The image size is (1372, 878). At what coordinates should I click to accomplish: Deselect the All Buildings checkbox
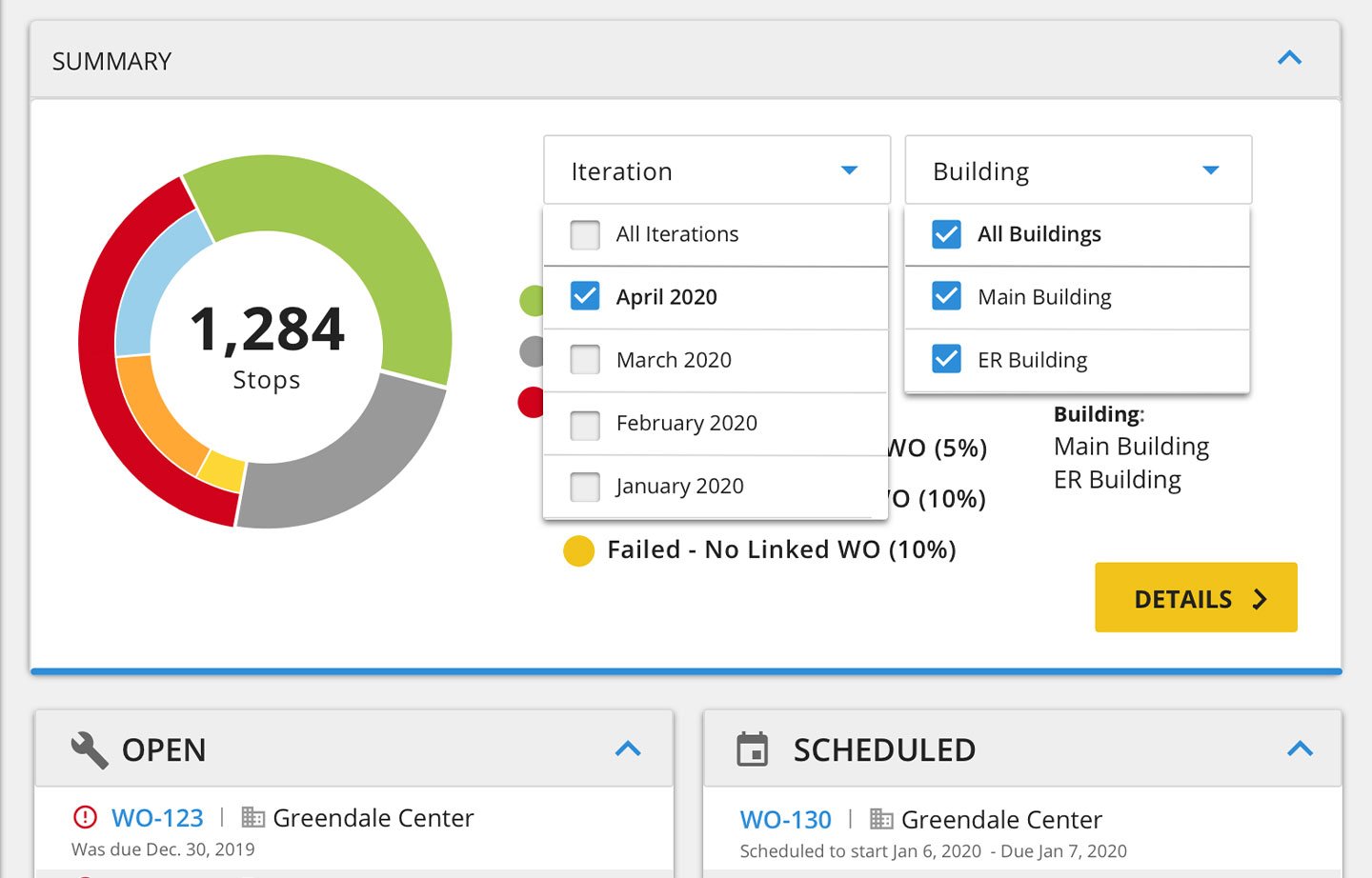point(946,234)
